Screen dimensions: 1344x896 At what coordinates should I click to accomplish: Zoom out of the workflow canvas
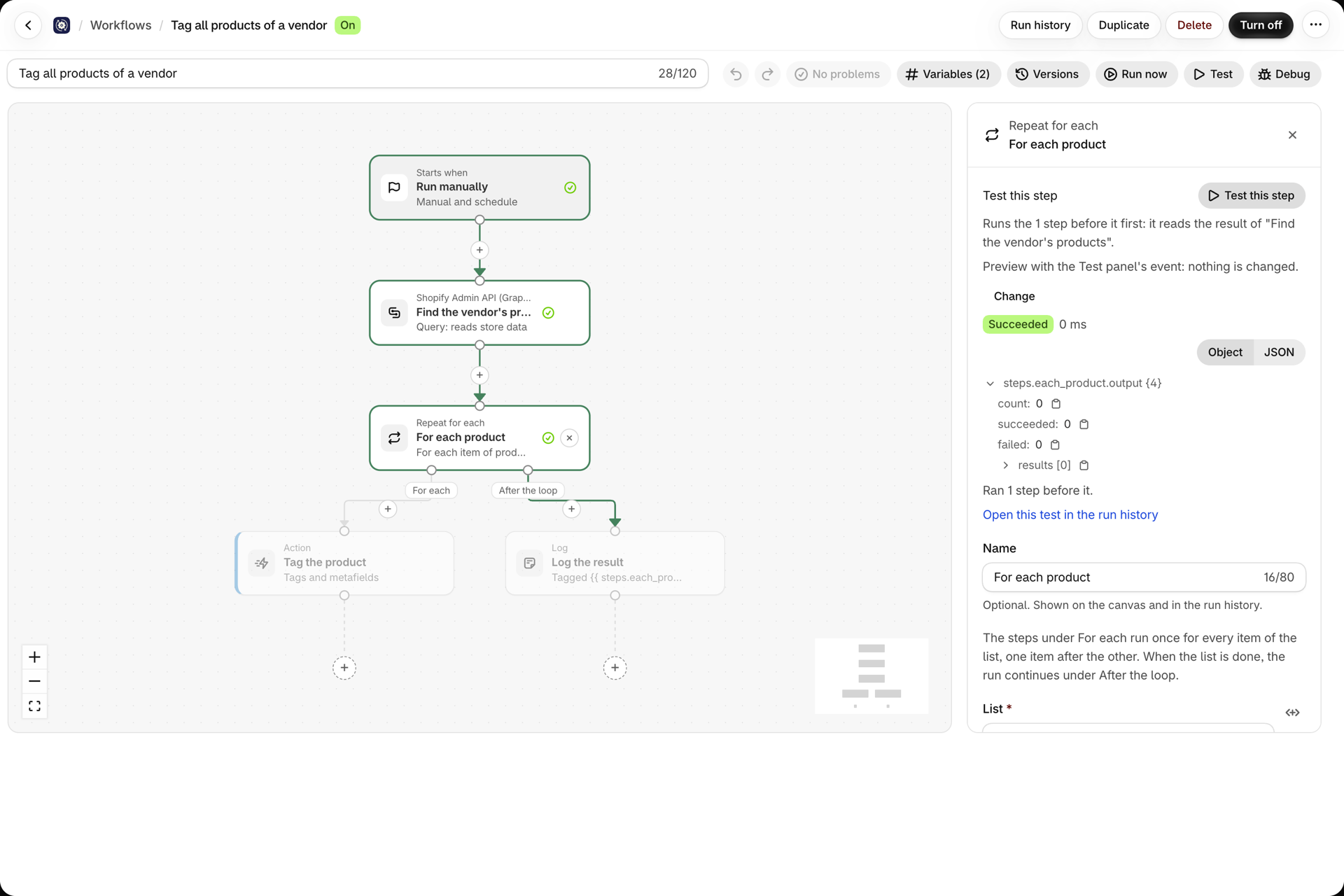click(34, 681)
